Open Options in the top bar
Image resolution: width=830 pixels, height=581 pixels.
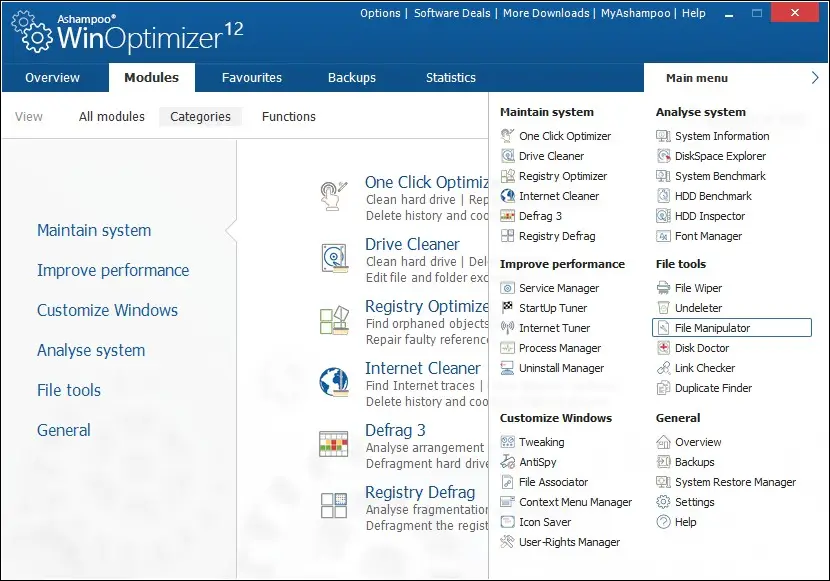click(x=380, y=13)
